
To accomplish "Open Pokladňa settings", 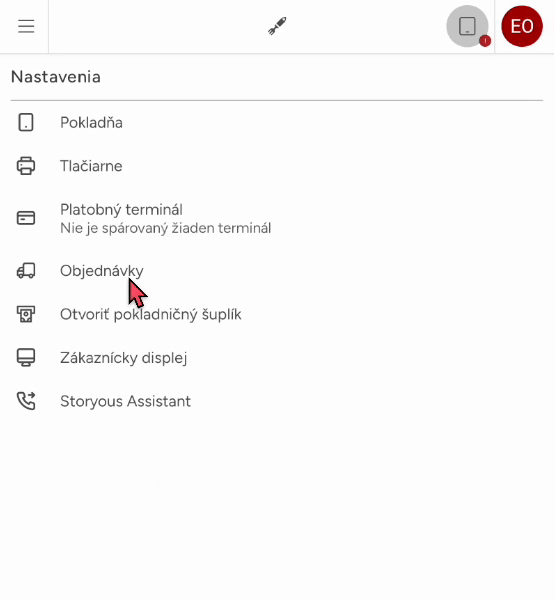I will pyautogui.click(x=277, y=122).
